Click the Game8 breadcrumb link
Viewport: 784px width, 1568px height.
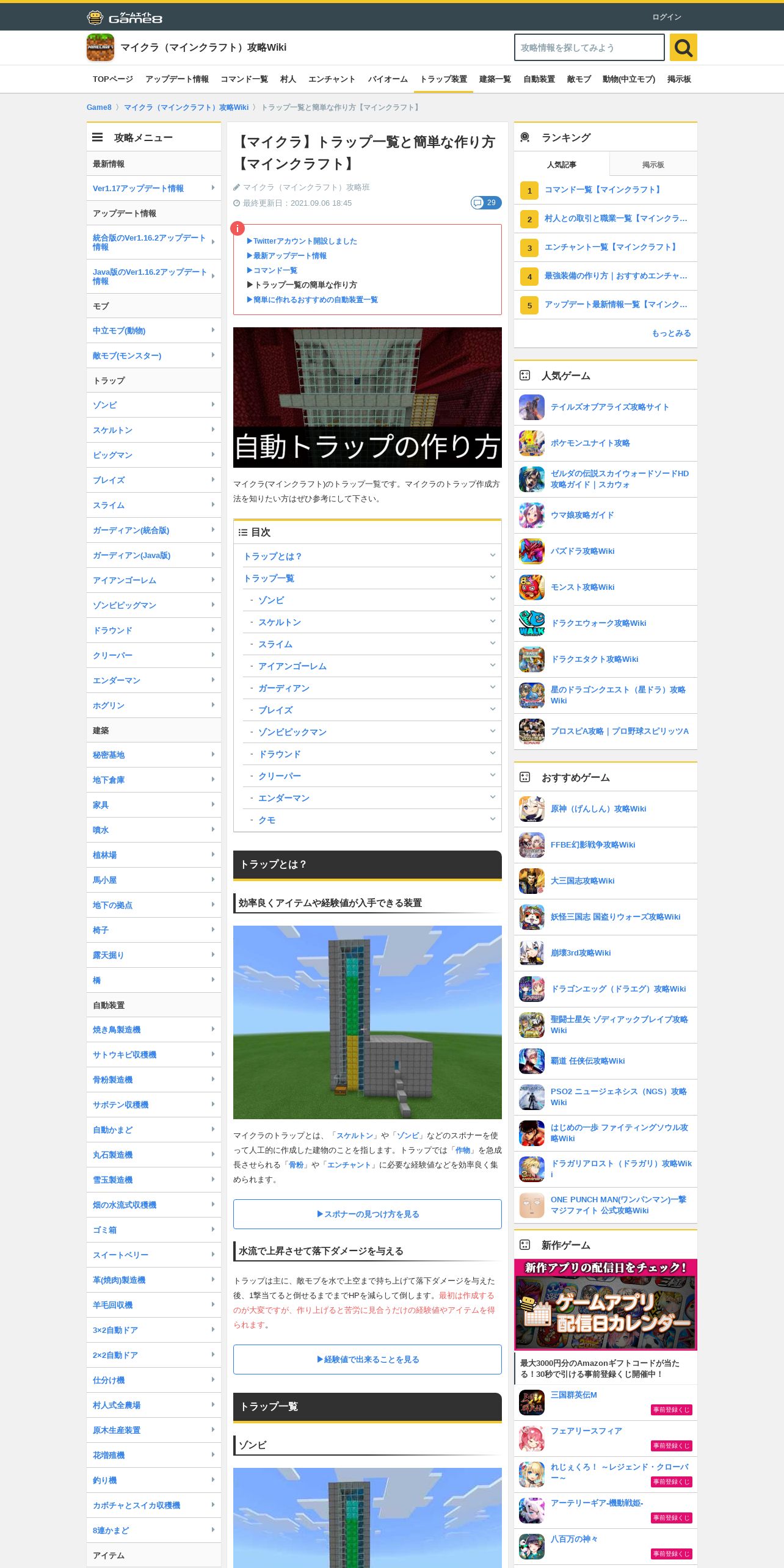click(99, 107)
